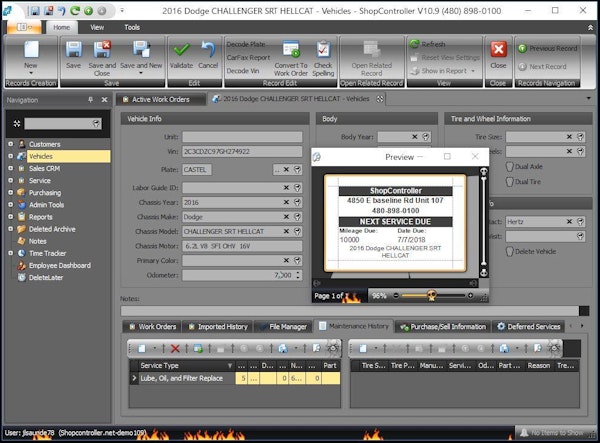This screenshot has width=600, height=443.
Task: Click the Preview zoom slider handle
Action: pyautogui.click(x=432, y=296)
